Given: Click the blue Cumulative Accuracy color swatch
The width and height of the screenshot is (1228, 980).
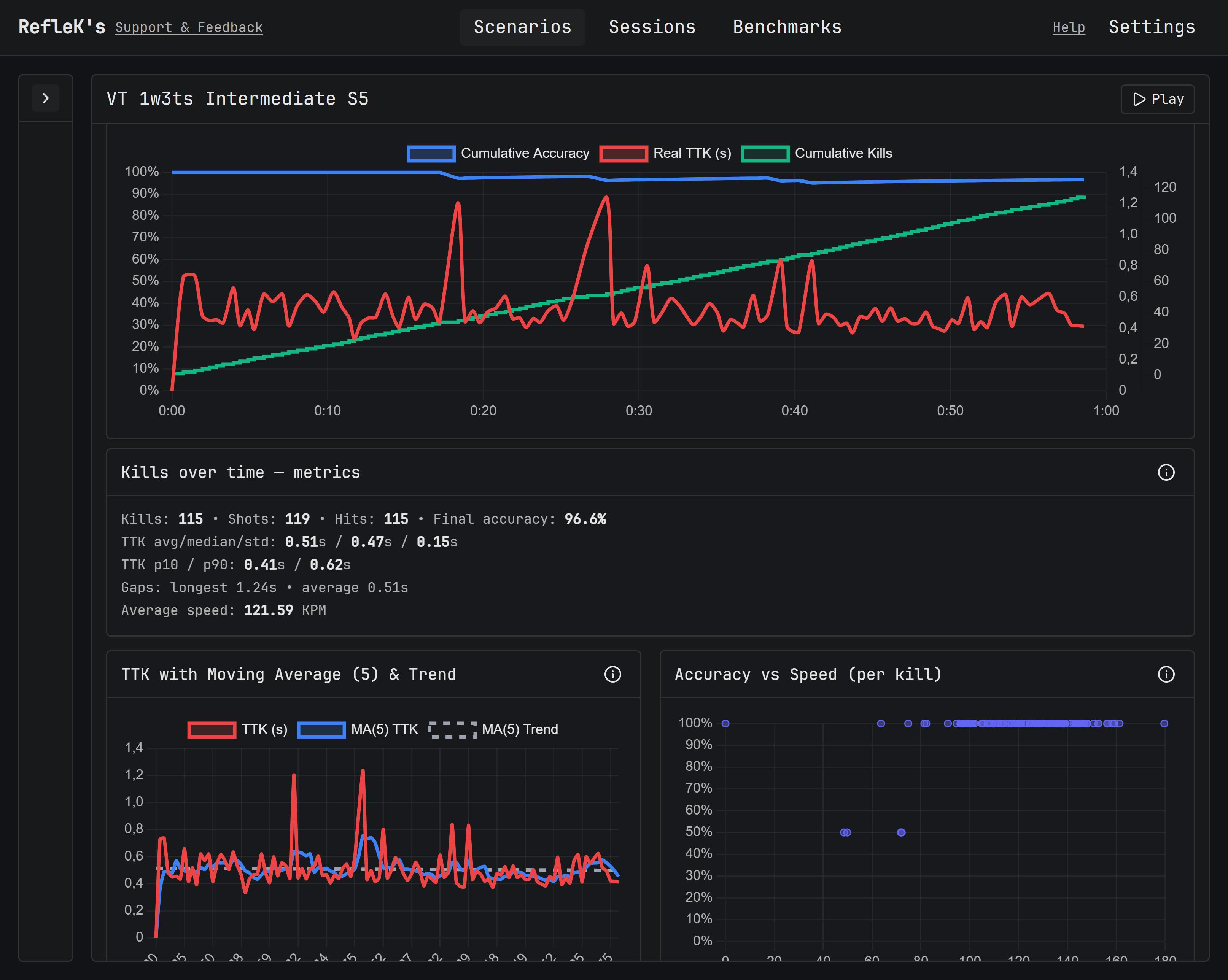Looking at the screenshot, I should [431, 154].
